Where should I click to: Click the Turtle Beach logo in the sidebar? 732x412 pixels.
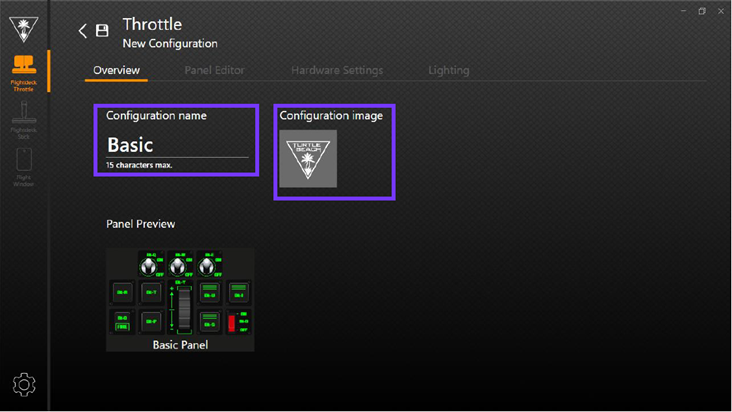click(x=24, y=29)
